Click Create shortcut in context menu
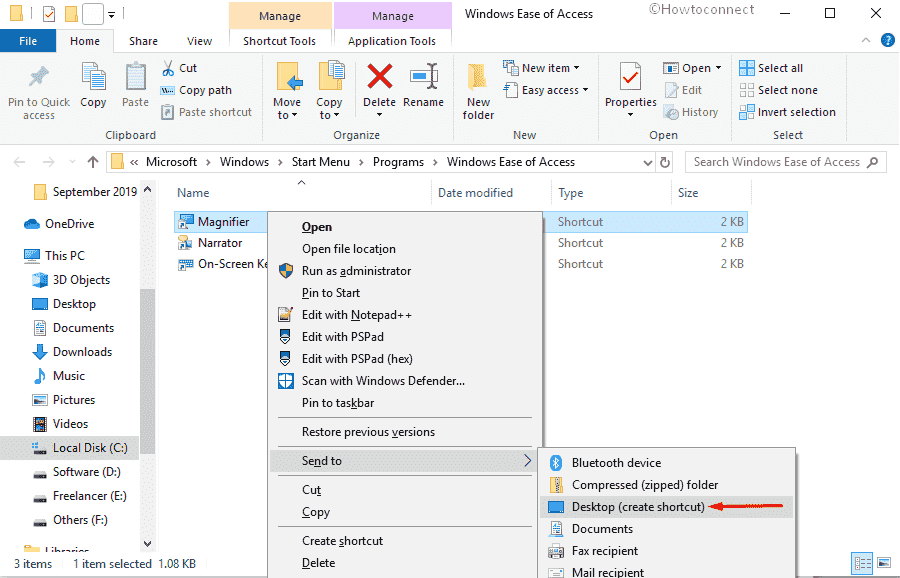900x578 pixels. [343, 541]
